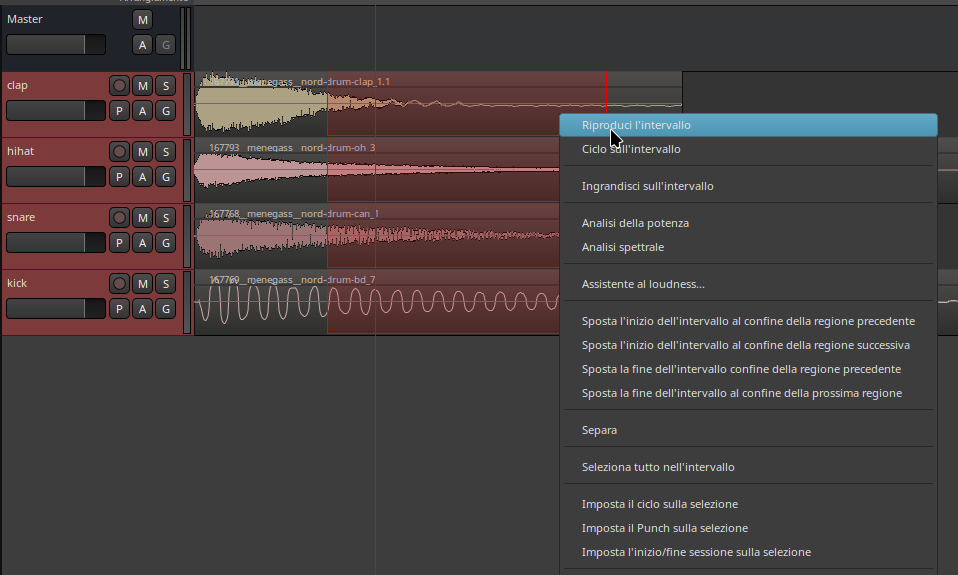Open playlist button on clap track
The width and height of the screenshot is (958, 575).
pos(119,110)
